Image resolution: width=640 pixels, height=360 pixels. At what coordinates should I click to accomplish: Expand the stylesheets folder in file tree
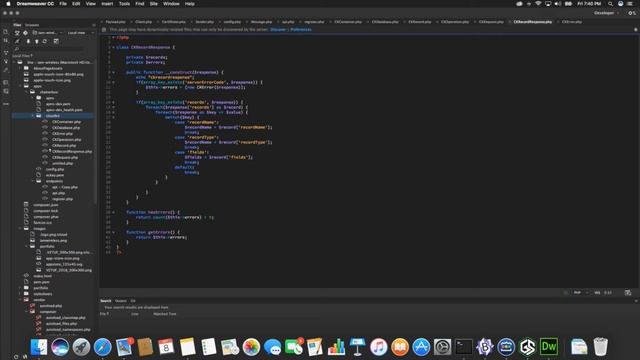(x=20, y=294)
